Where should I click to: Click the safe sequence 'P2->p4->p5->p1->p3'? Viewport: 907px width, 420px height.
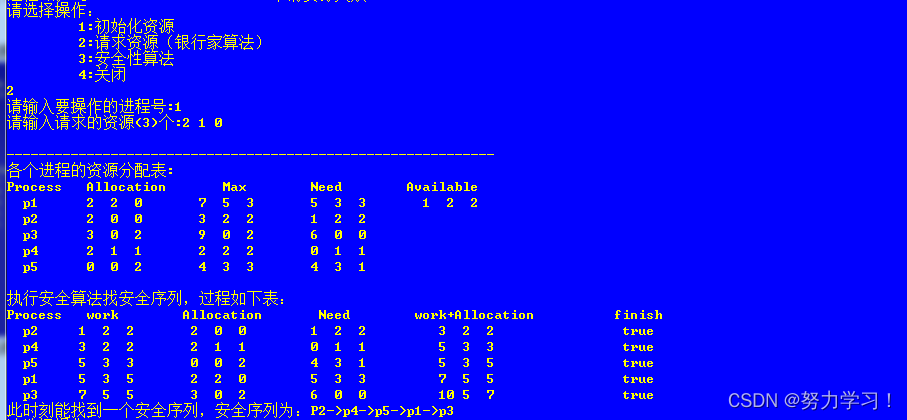tap(382, 411)
